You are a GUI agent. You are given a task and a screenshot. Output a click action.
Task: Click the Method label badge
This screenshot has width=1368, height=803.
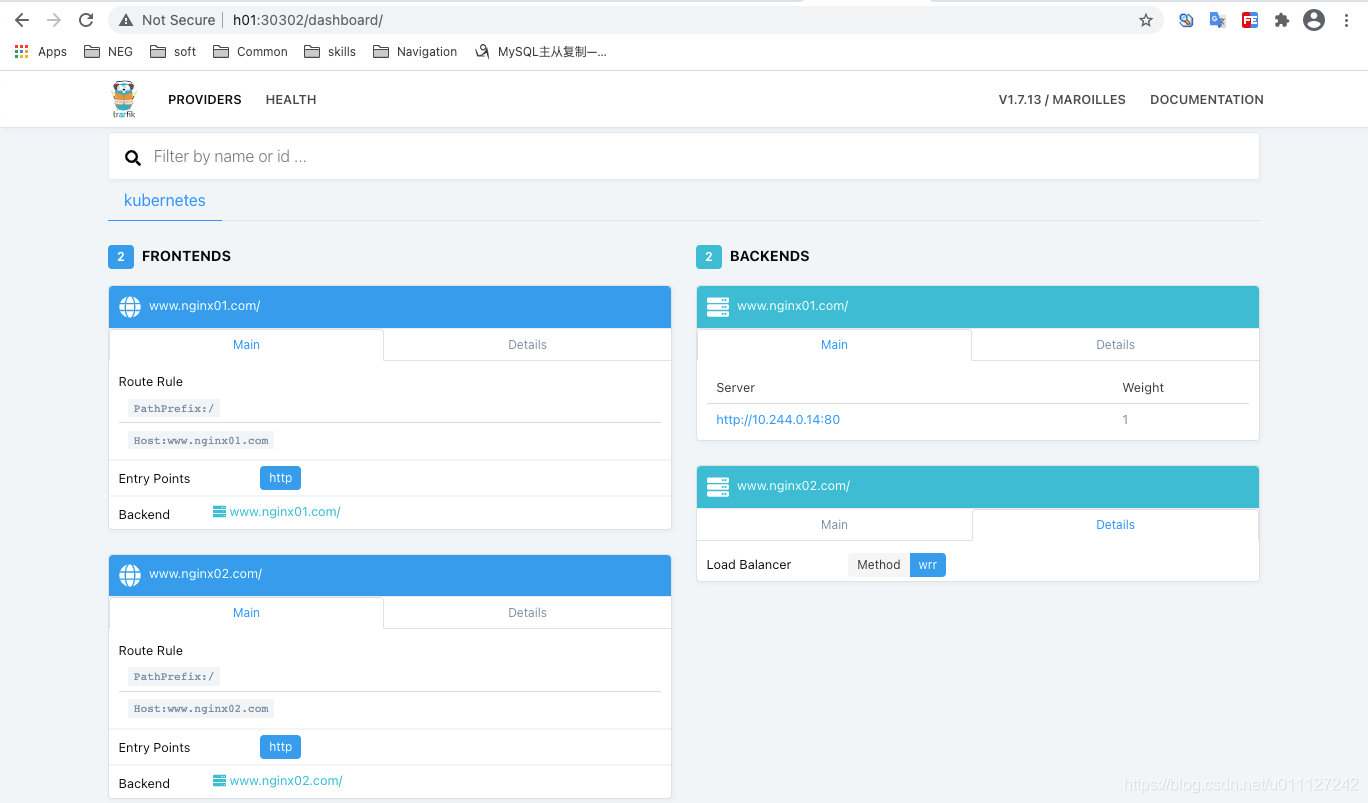point(879,565)
